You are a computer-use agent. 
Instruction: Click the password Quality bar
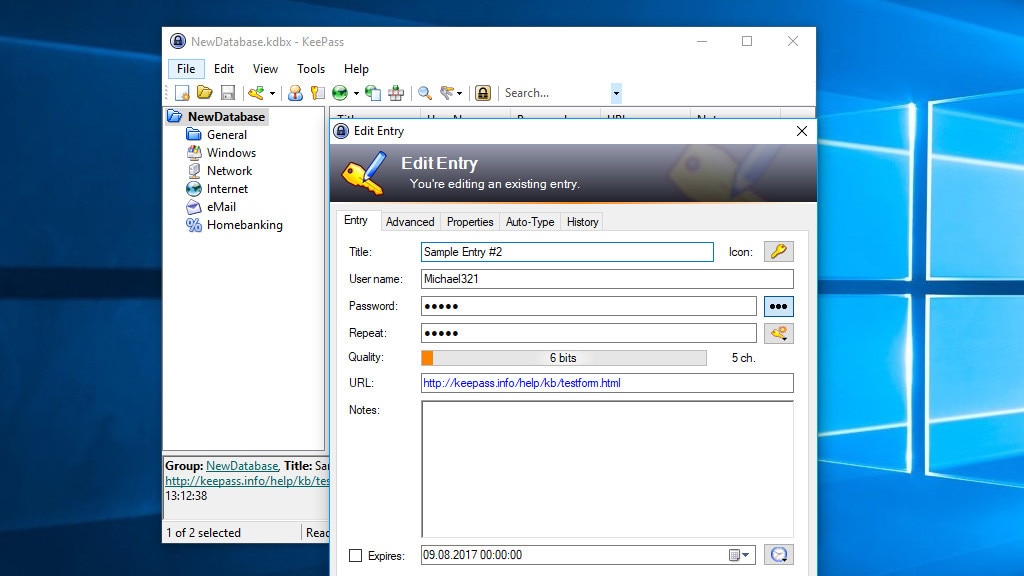coord(564,358)
